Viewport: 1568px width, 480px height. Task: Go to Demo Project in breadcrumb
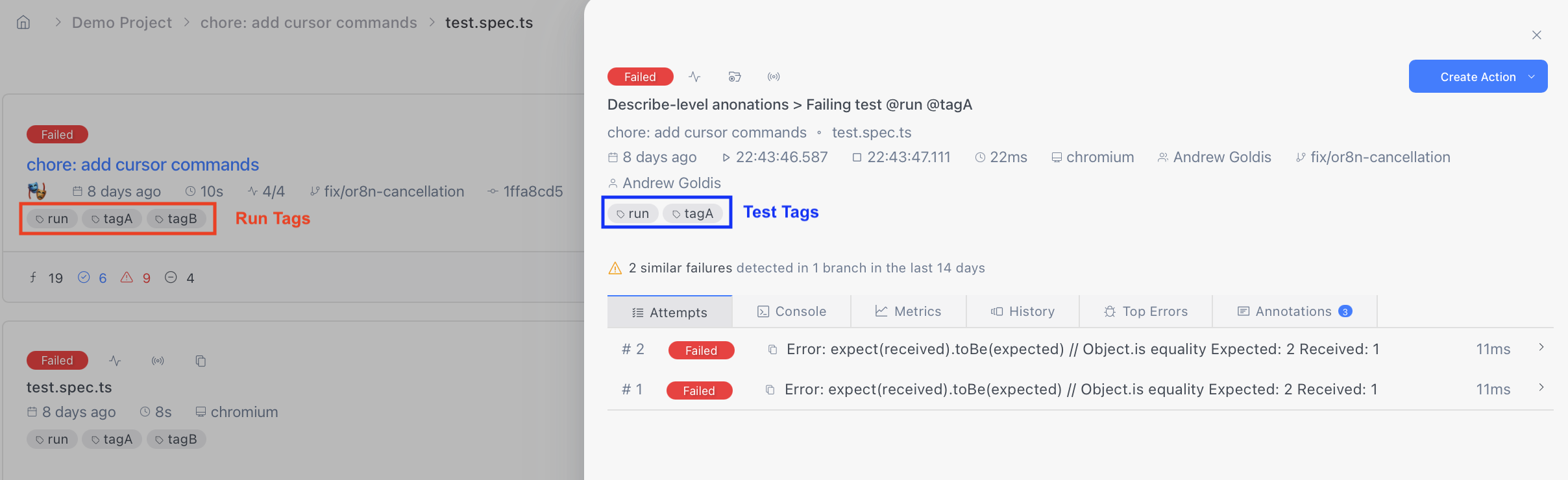tap(122, 23)
